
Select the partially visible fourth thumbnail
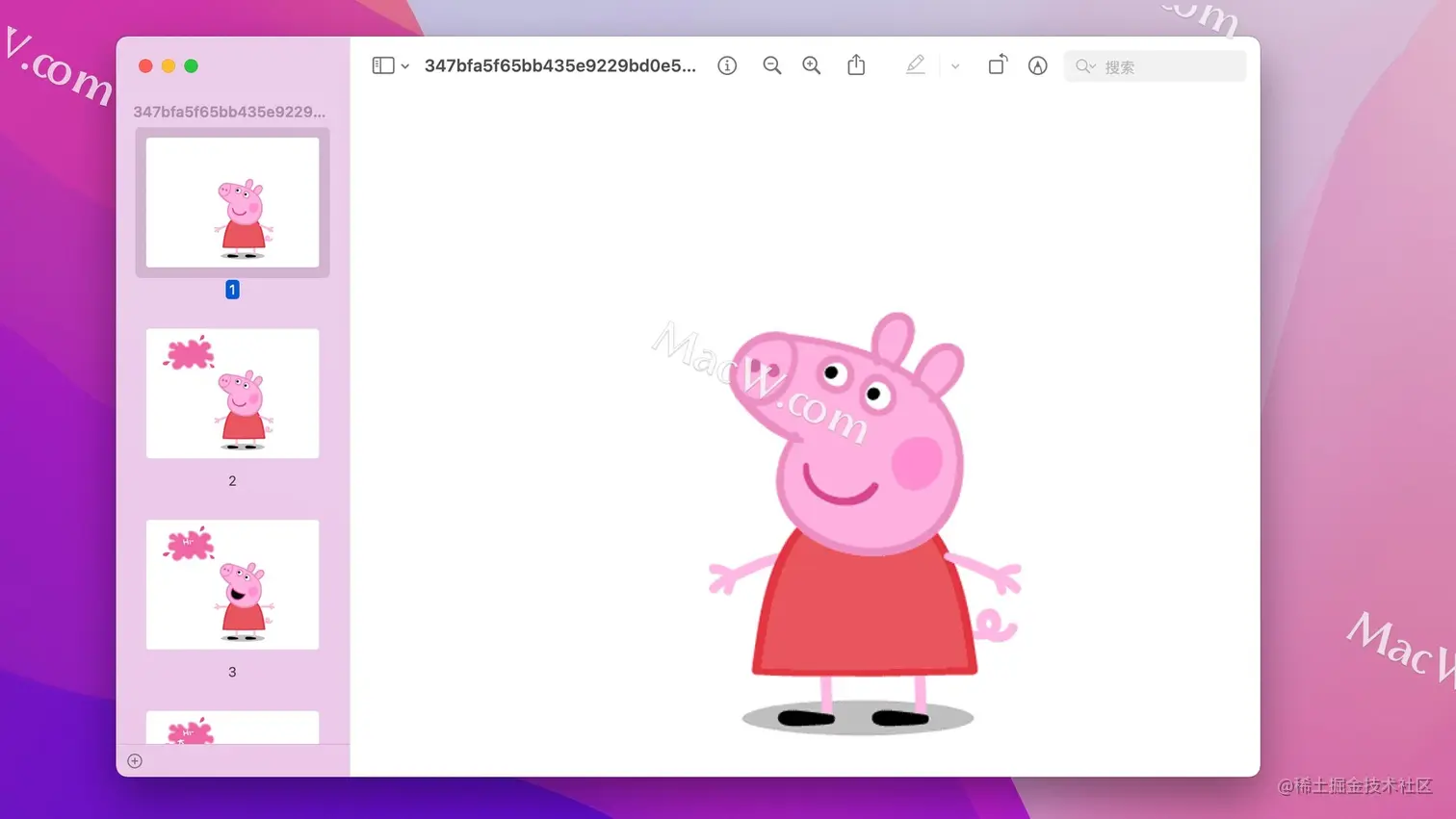(232, 728)
